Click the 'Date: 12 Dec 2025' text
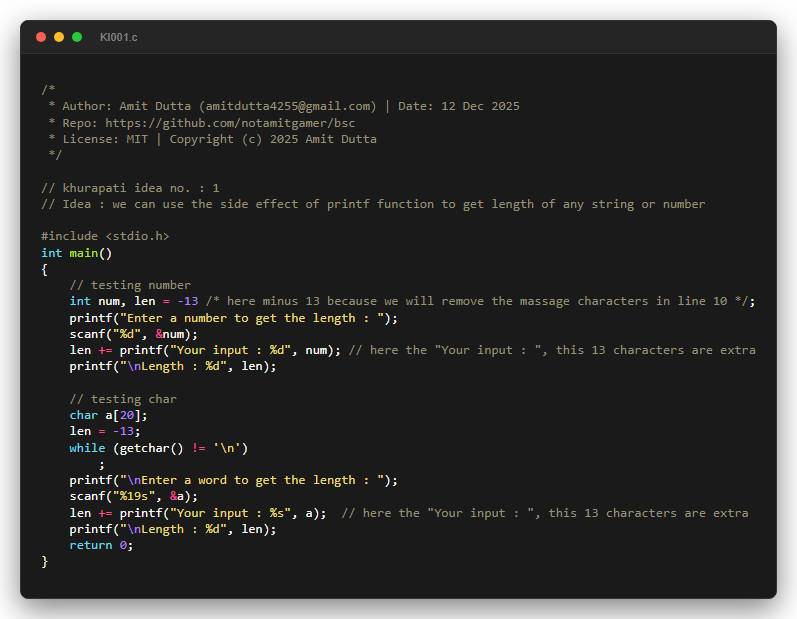This screenshot has height=619, width=797. tap(458, 106)
